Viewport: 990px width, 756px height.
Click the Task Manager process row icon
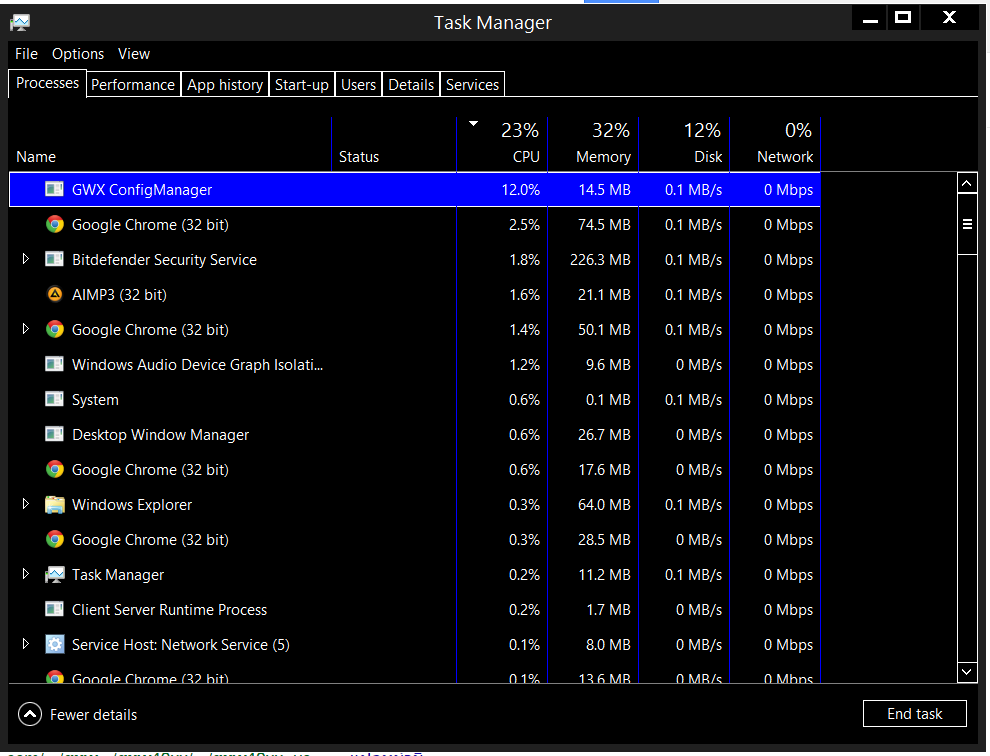pos(55,575)
